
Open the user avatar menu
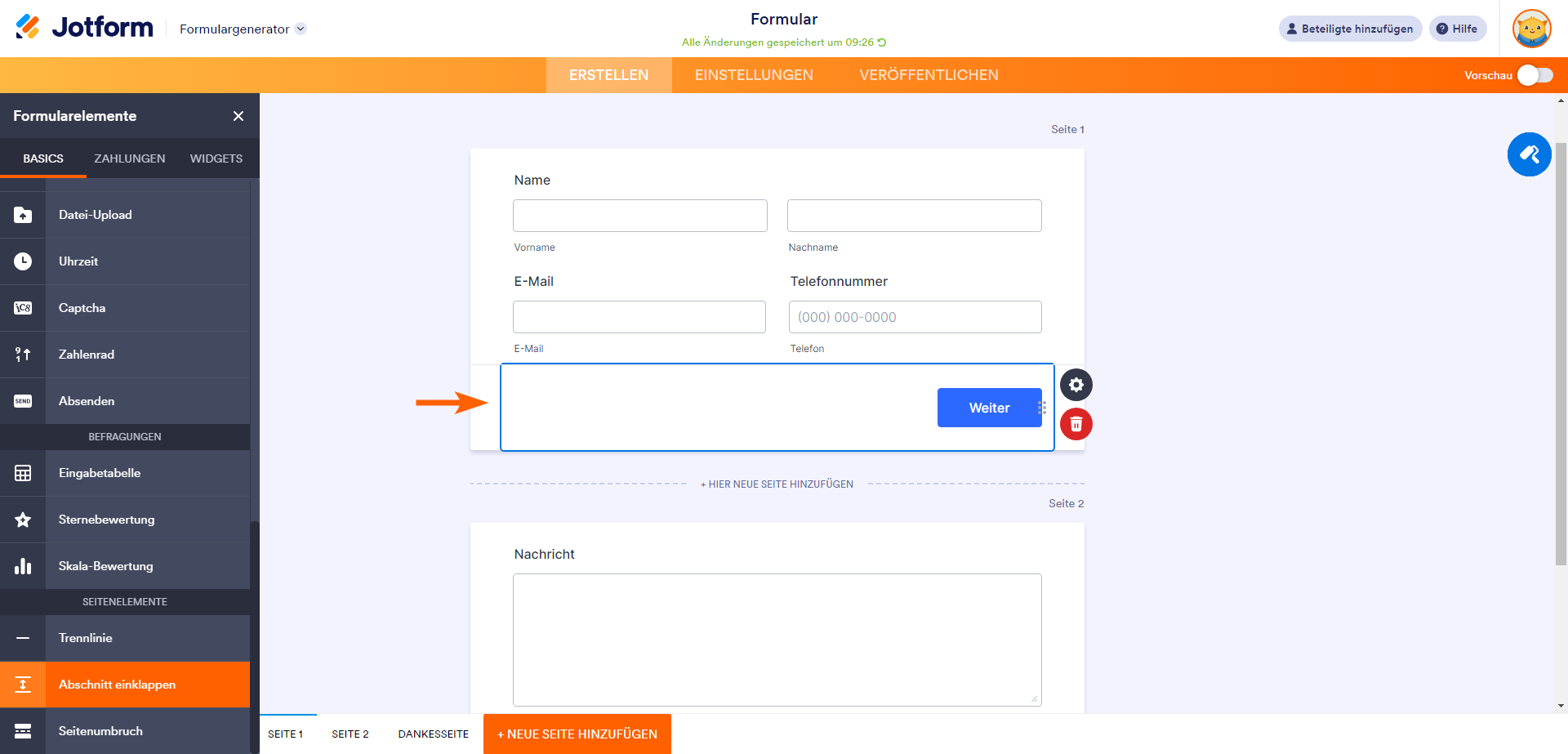[1531, 29]
